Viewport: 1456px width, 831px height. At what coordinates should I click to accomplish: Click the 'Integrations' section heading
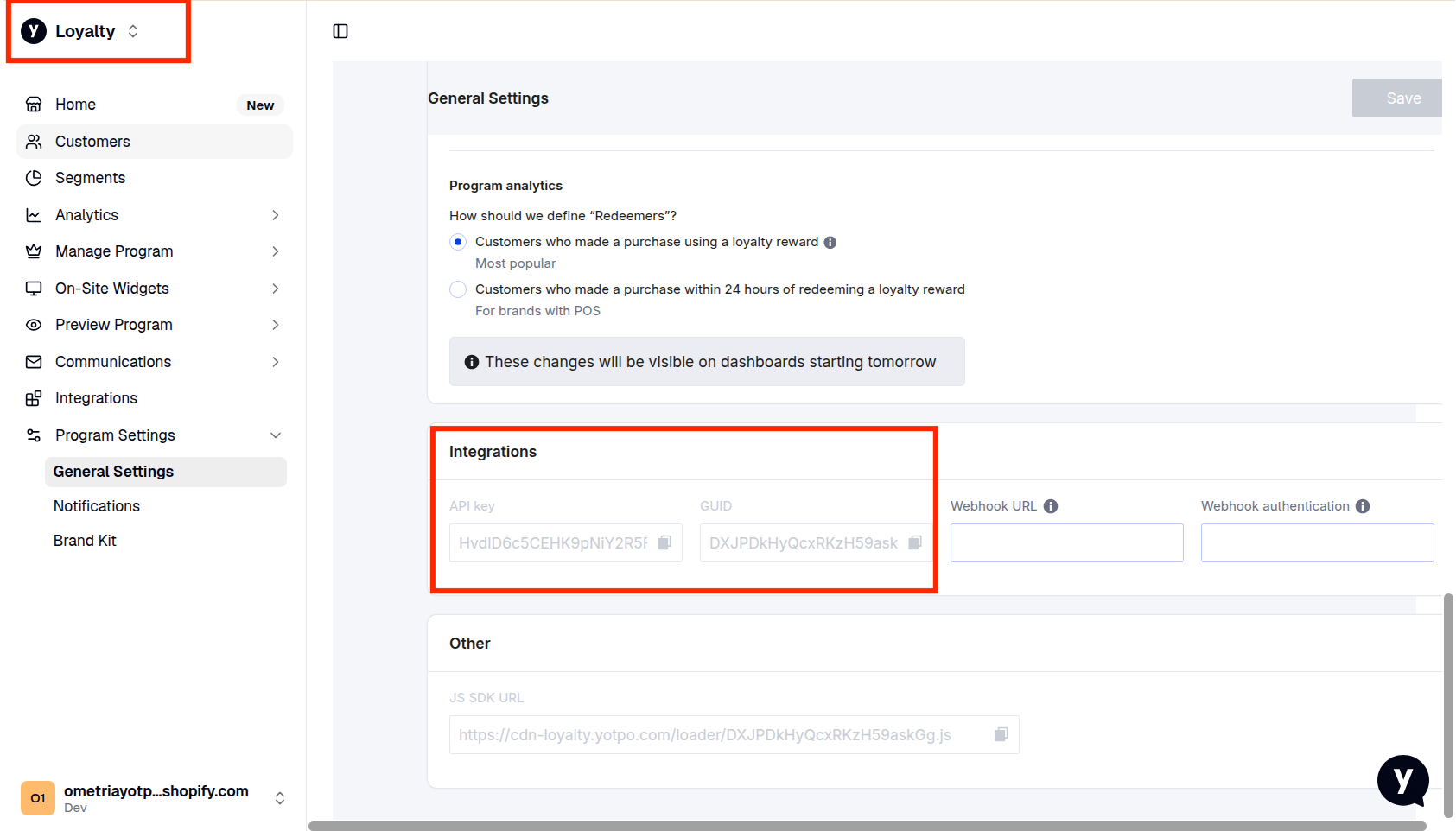click(x=493, y=452)
